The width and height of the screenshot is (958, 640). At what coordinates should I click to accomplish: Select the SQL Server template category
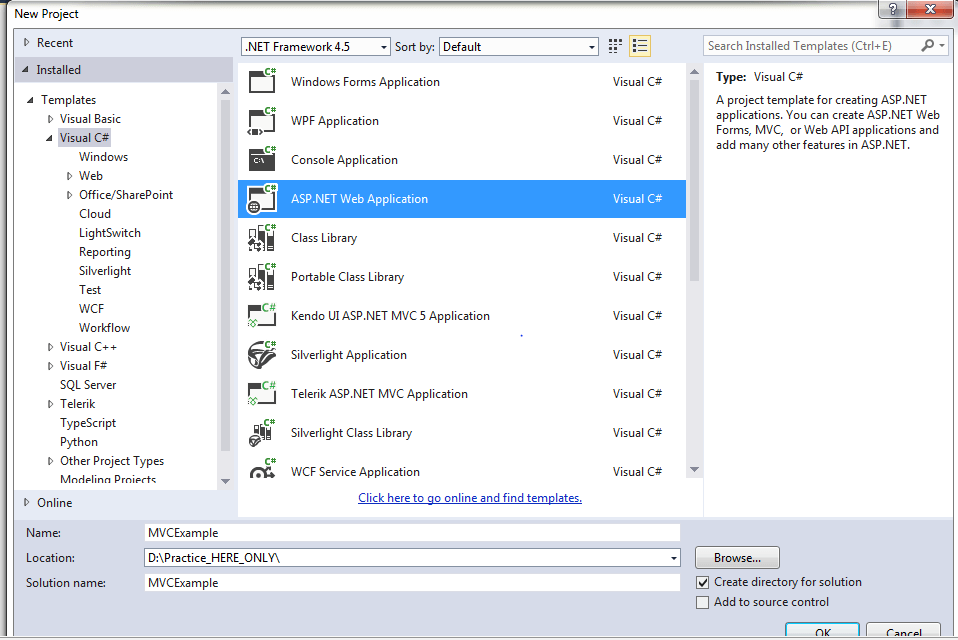click(x=88, y=385)
